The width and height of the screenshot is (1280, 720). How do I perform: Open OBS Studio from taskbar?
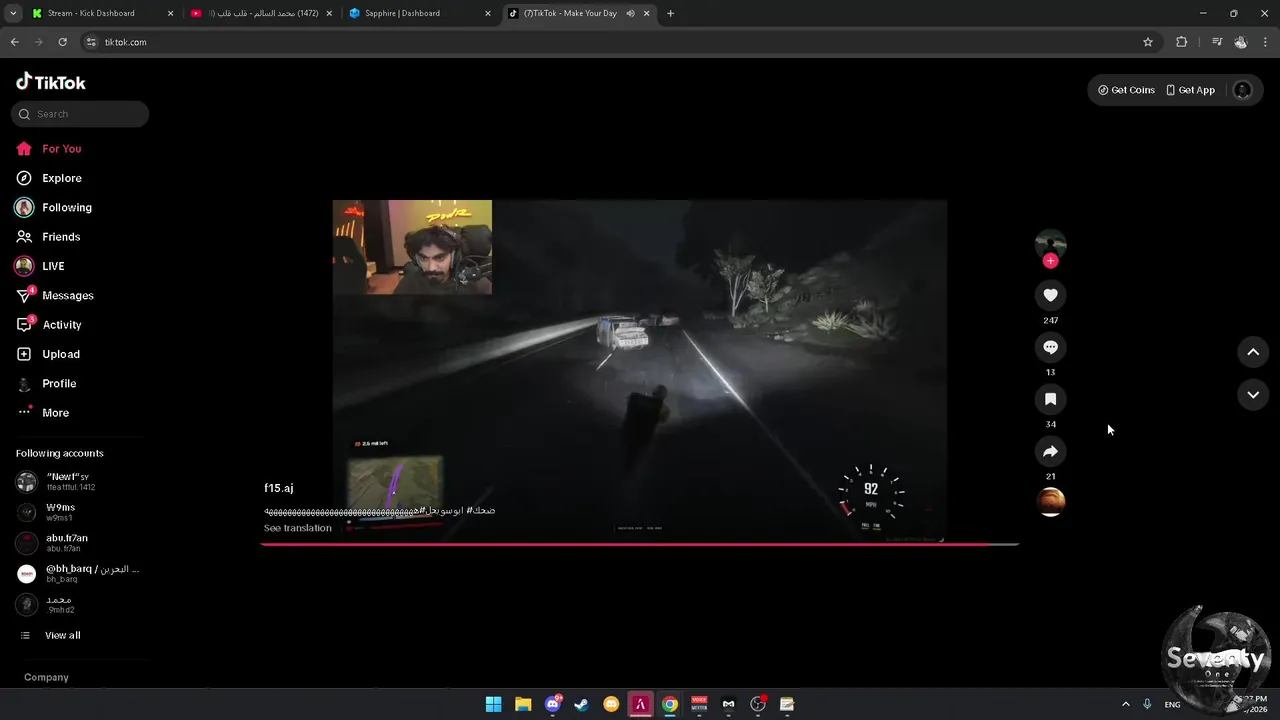pyautogui.click(x=758, y=704)
